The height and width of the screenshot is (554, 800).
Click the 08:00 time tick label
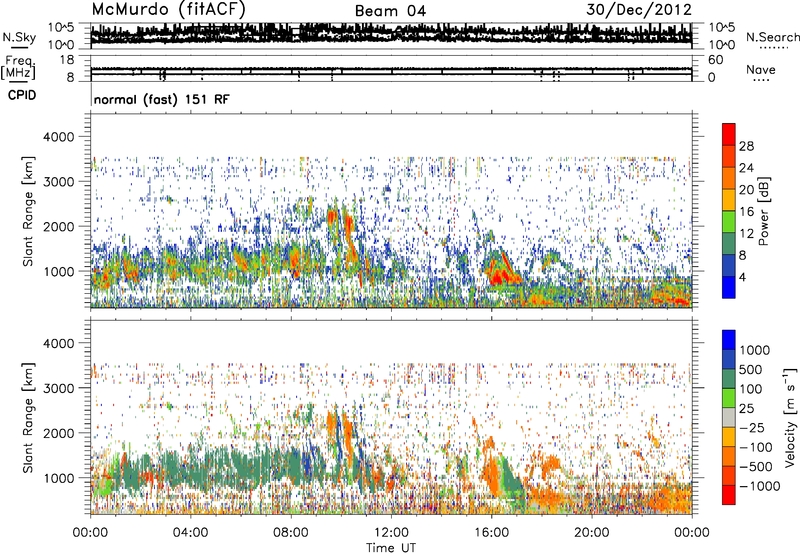(x=291, y=533)
